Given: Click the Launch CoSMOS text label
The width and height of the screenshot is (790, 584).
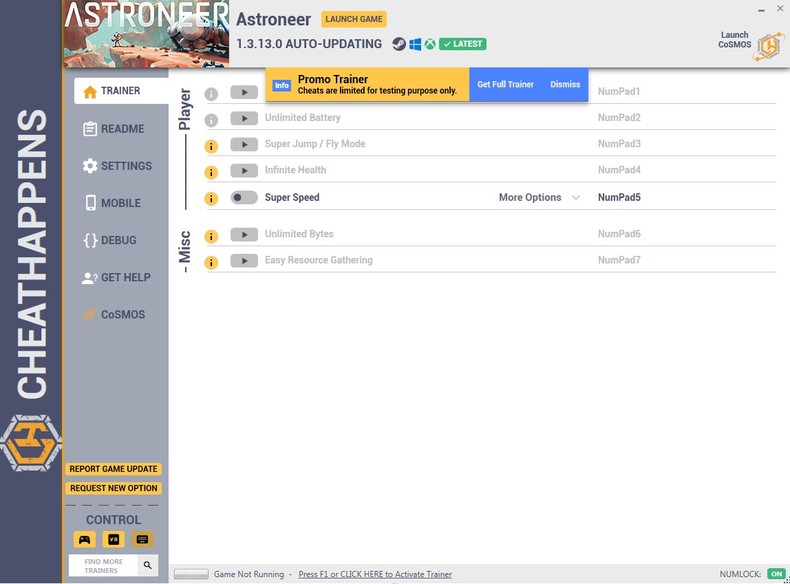Looking at the screenshot, I should pyautogui.click(x=735, y=40).
